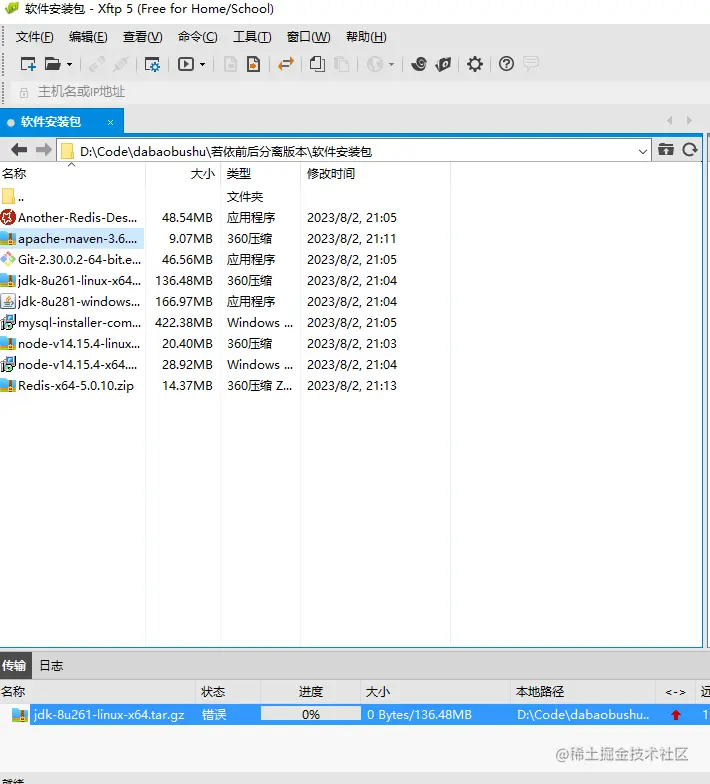This screenshot has width=710, height=784.
Task: Open the 帮助(H) menu
Action: pos(366,37)
